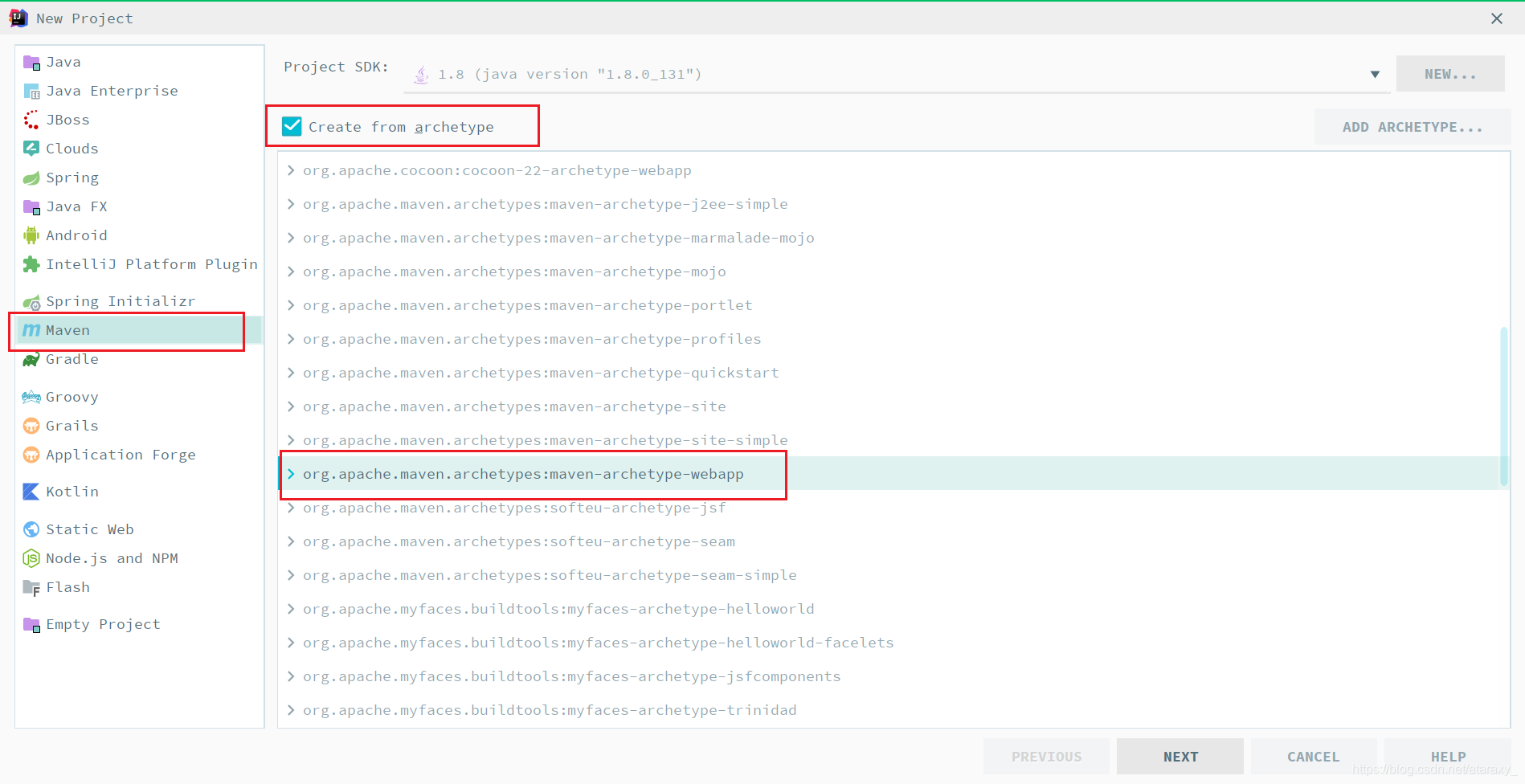Screen dimensions: 1525x784
Task: Expand softeu-archetype-jsf node
Action: [291, 508]
